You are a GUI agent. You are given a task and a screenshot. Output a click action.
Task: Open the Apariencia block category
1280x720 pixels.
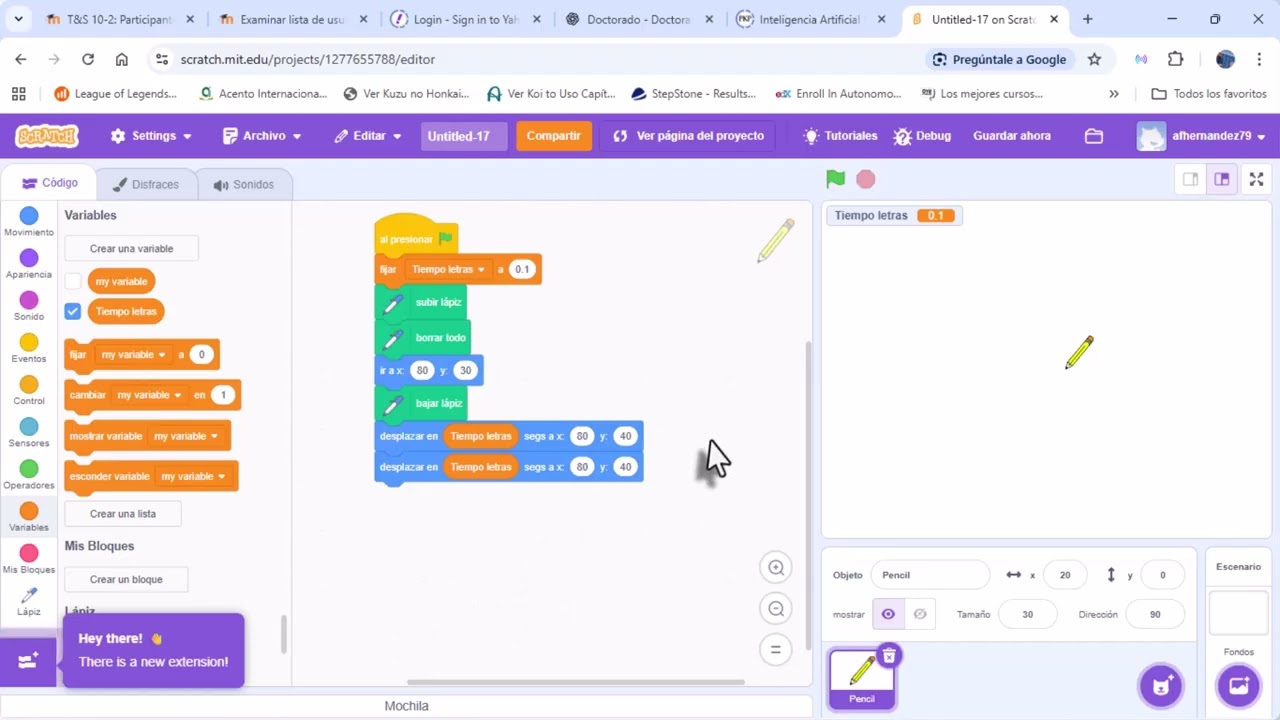click(x=29, y=264)
